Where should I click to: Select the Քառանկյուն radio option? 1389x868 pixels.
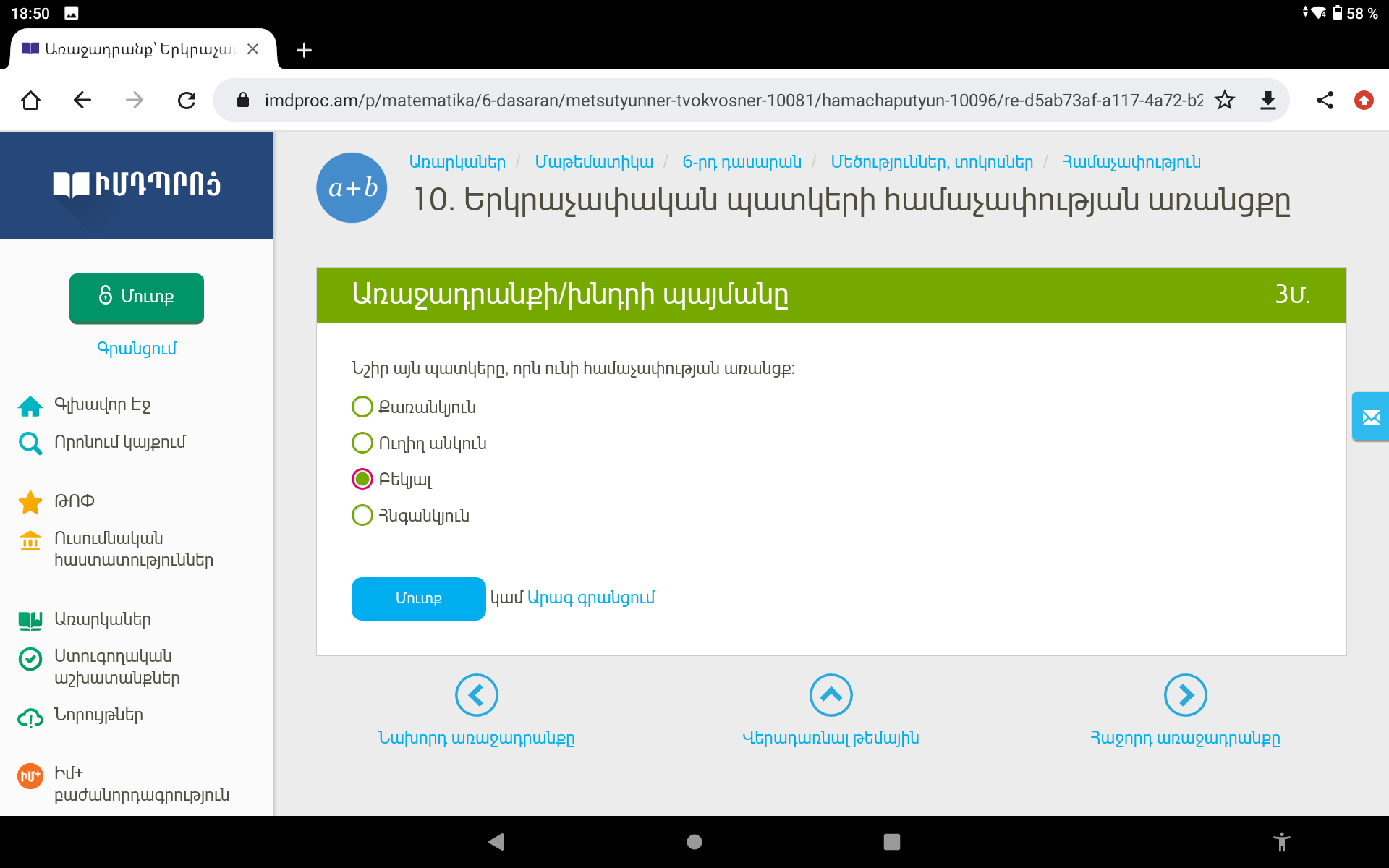coord(362,407)
